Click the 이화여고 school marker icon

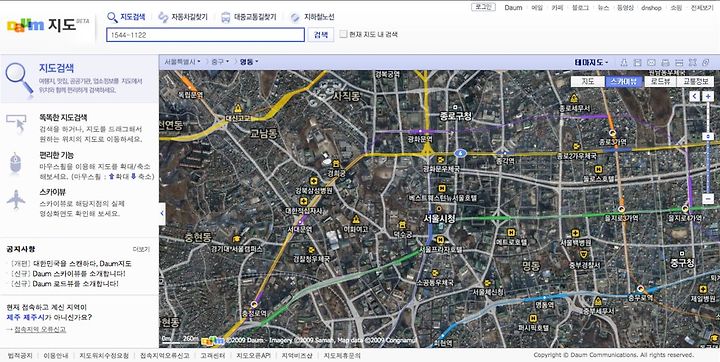point(356,219)
